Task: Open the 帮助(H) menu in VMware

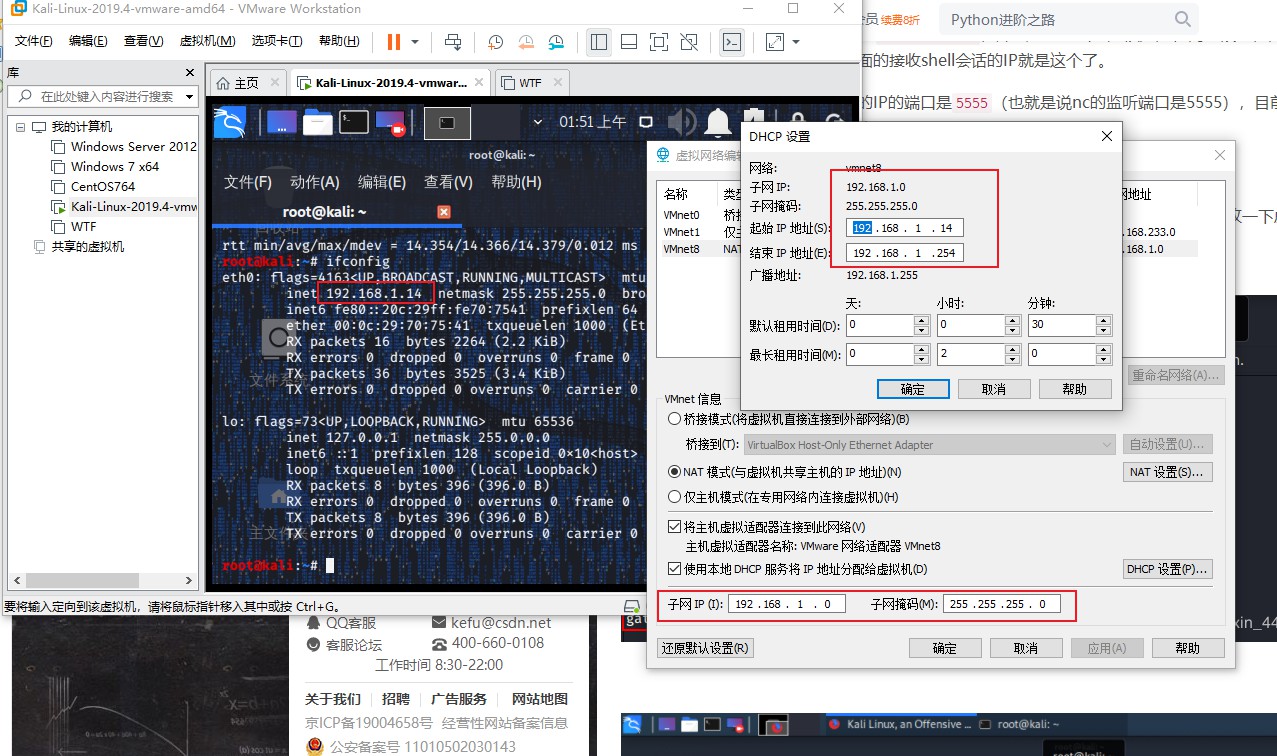Action: coord(338,41)
